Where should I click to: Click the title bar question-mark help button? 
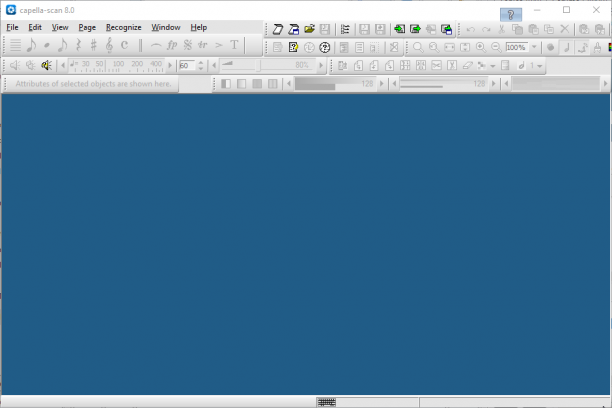511,15
